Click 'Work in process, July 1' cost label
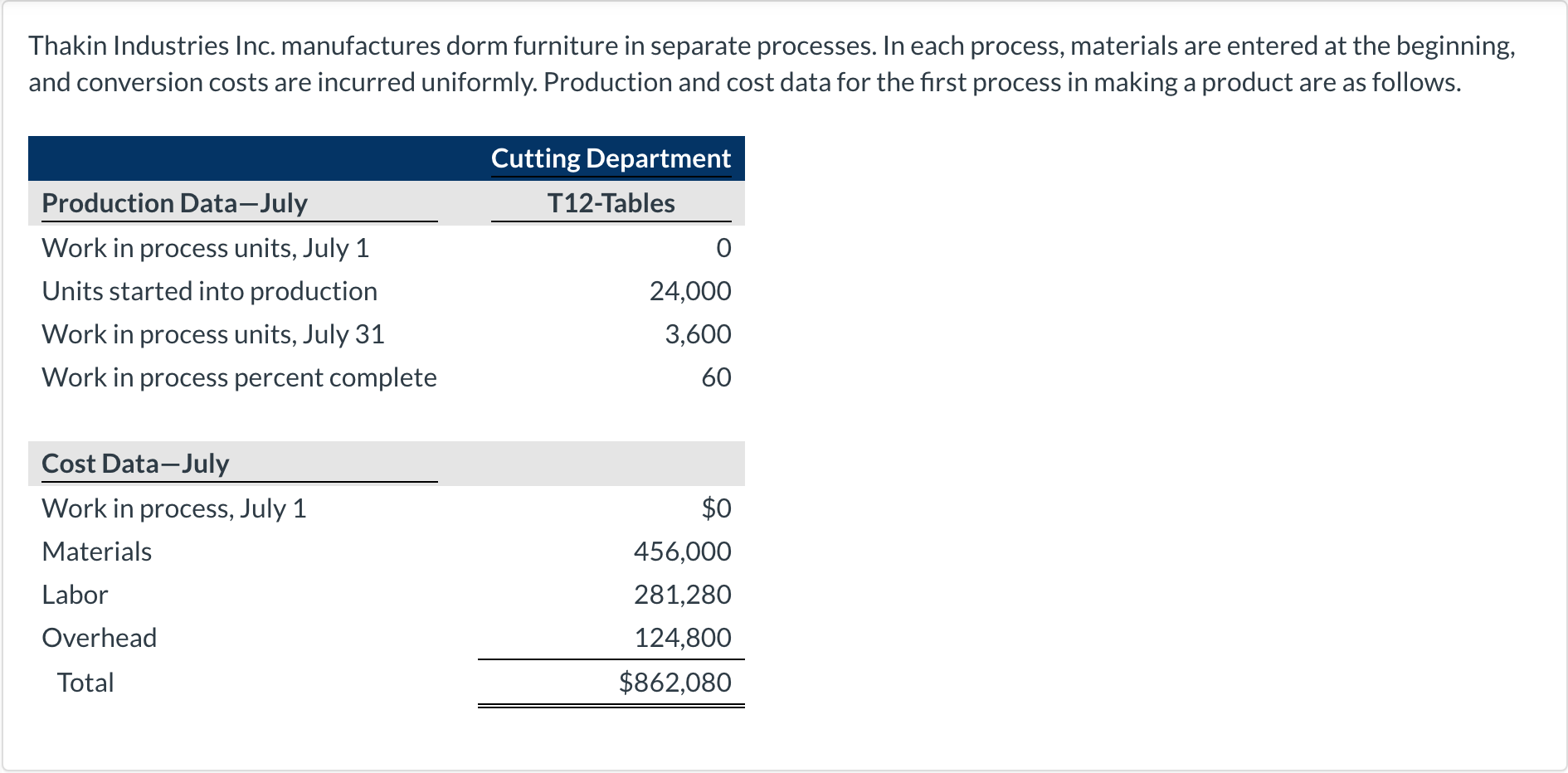Image resolution: width=1568 pixels, height=773 pixels. (173, 508)
